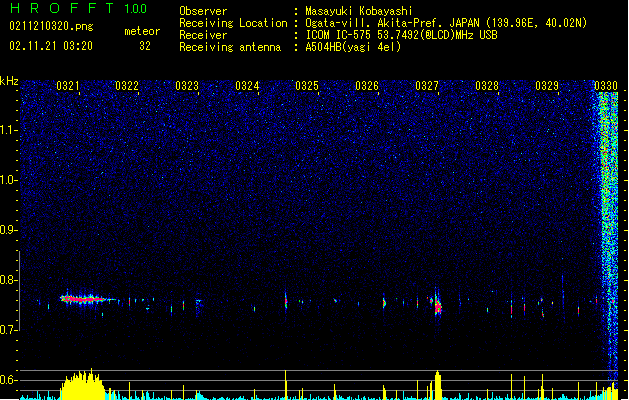Click the Receiving Location label

(x=233, y=23)
